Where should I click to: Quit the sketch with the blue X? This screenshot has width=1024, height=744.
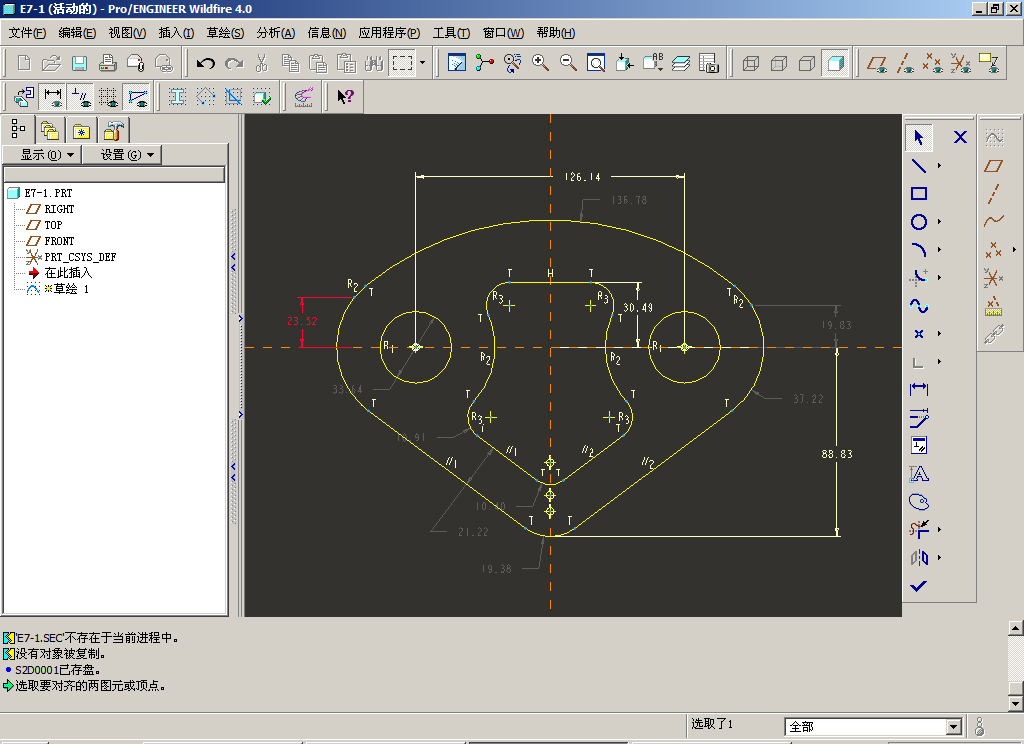tap(960, 137)
